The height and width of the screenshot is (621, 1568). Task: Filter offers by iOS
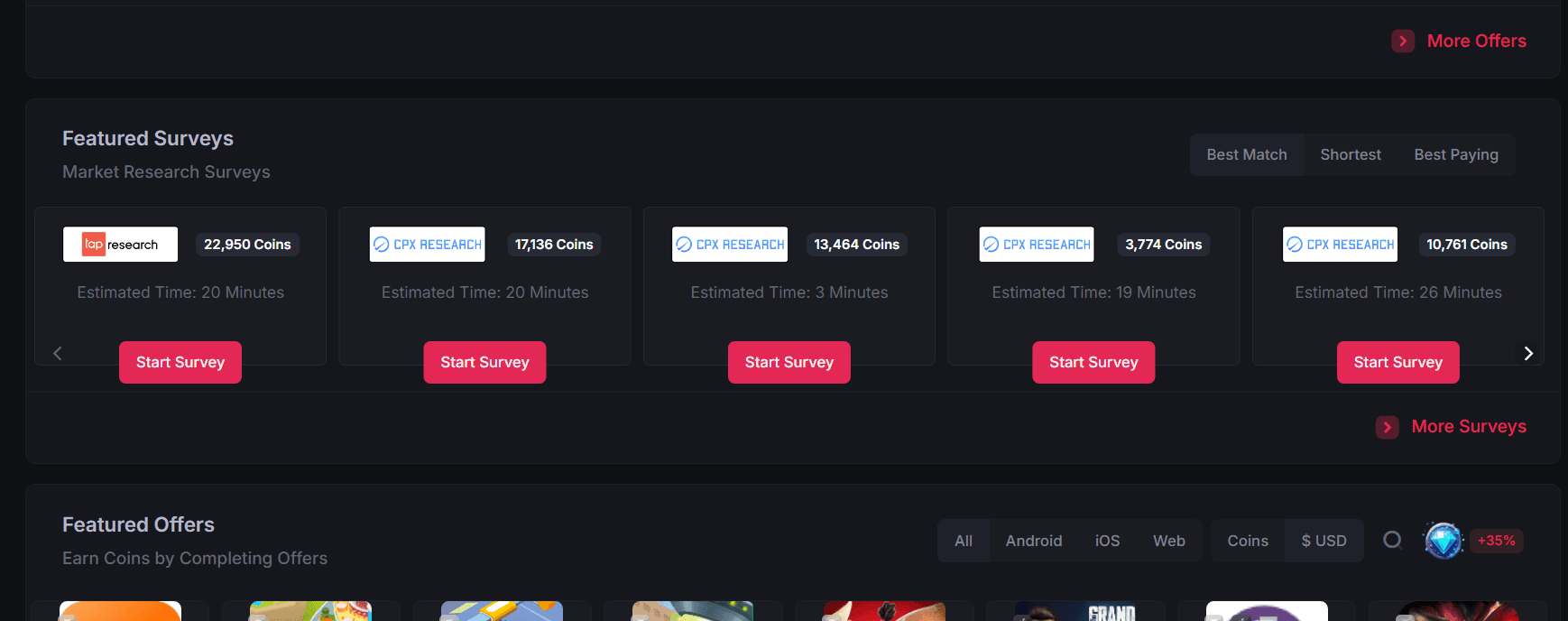(1108, 541)
